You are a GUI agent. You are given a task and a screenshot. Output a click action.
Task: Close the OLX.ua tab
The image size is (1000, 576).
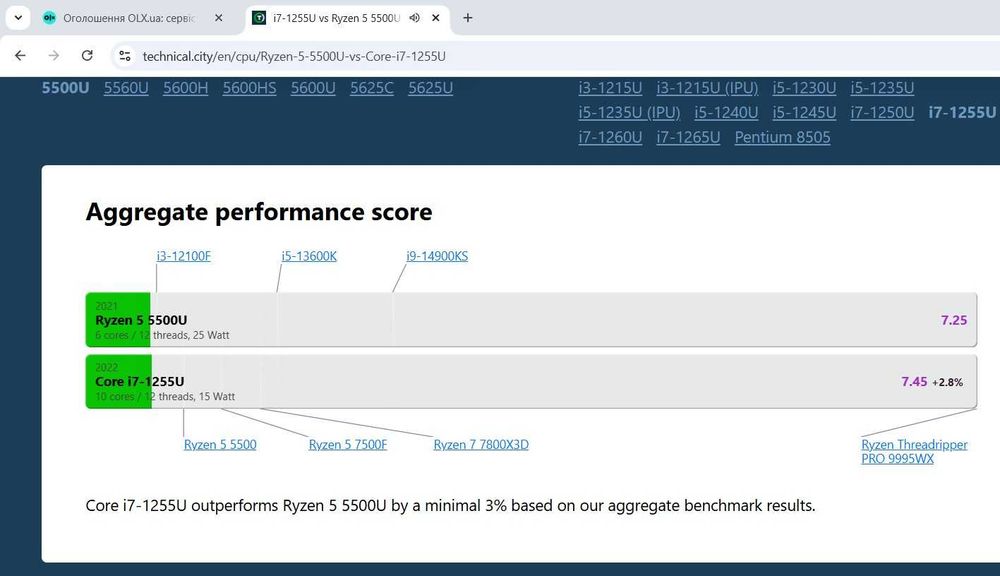(x=219, y=18)
